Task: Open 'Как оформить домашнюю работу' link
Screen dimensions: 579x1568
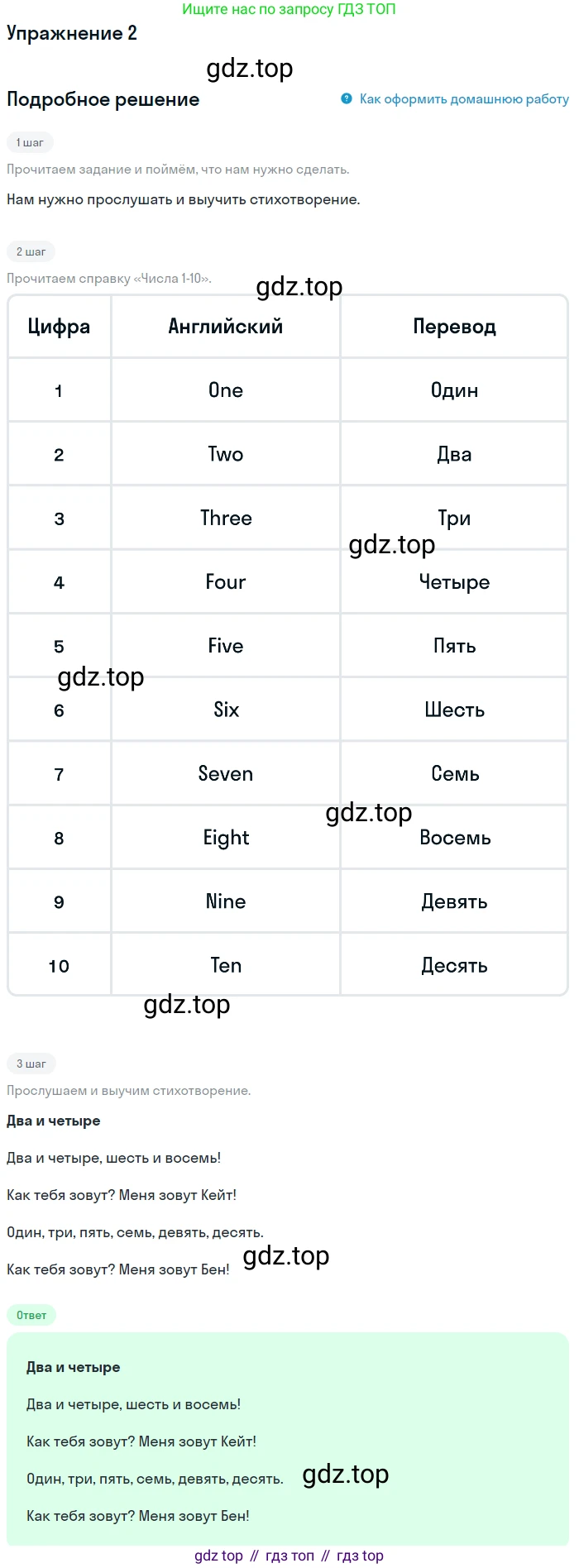Action: 464,99
